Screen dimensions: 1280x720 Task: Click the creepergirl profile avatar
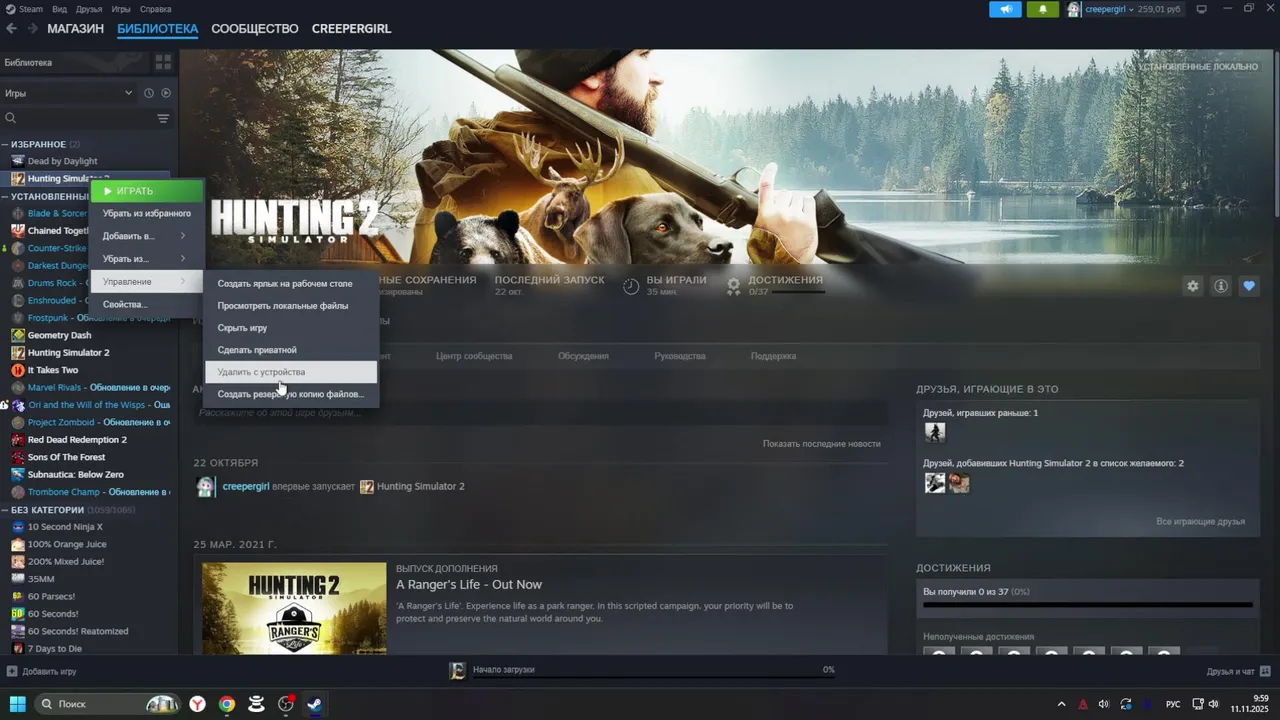(x=1074, y=9)
